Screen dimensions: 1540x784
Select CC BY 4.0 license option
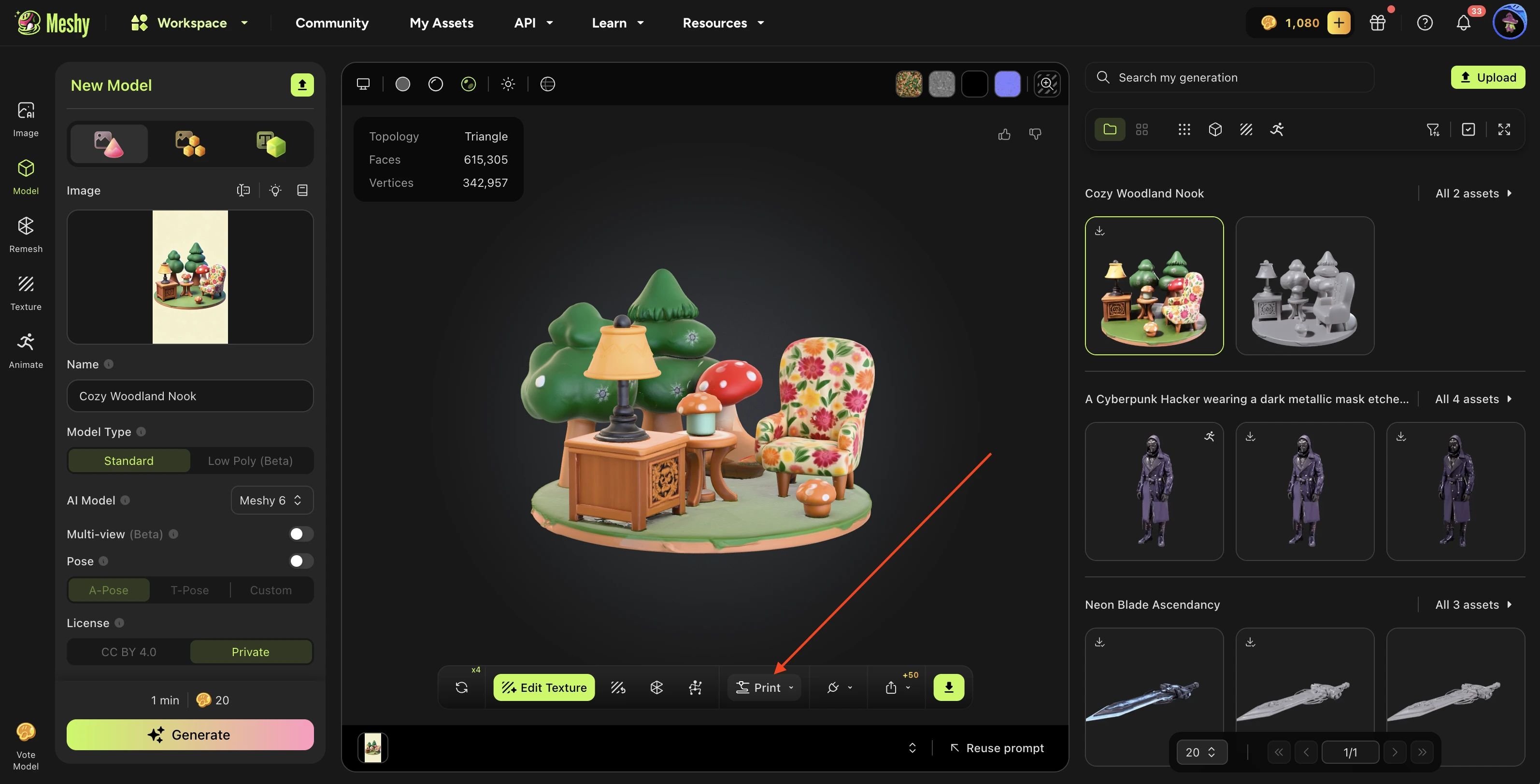(x=128, y=652)
